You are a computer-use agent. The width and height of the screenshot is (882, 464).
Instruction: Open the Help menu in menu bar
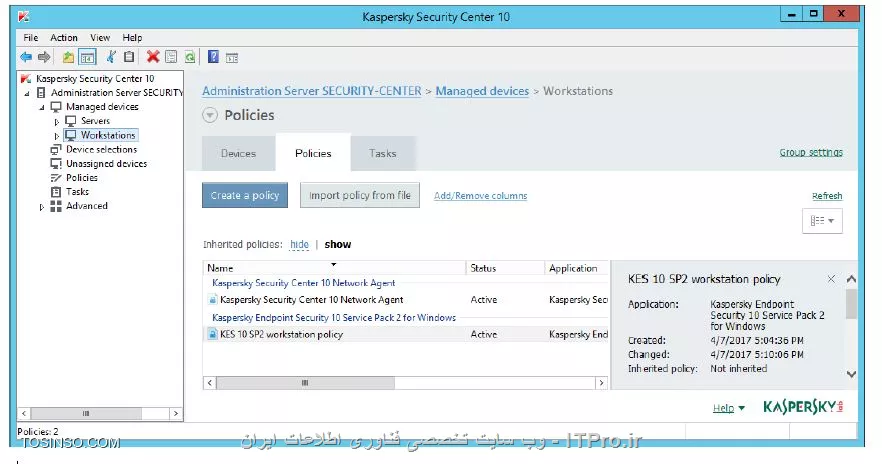[x=132, y=38]
